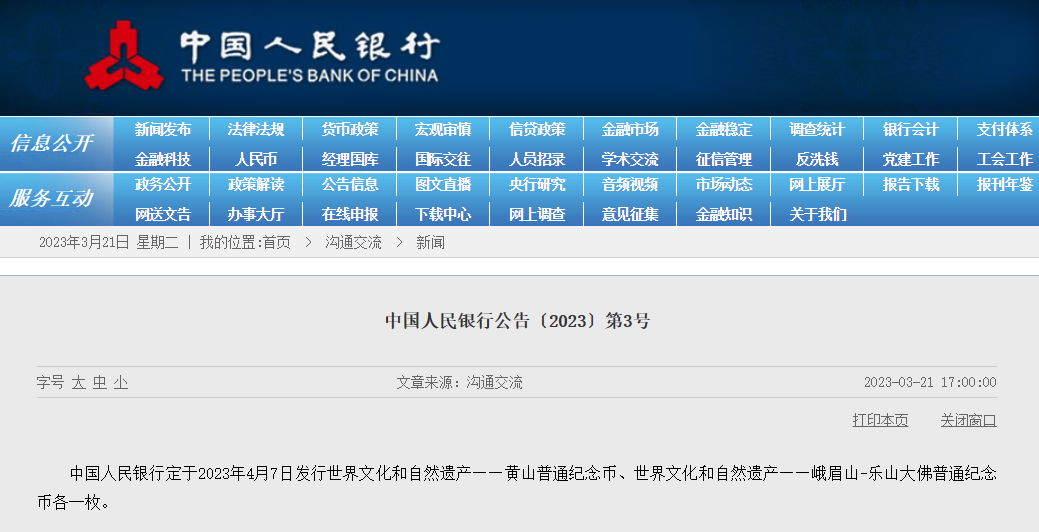Screen dimensions: 1039x532
Task: Visit 网上展厅 section
Action: [817, 184]
